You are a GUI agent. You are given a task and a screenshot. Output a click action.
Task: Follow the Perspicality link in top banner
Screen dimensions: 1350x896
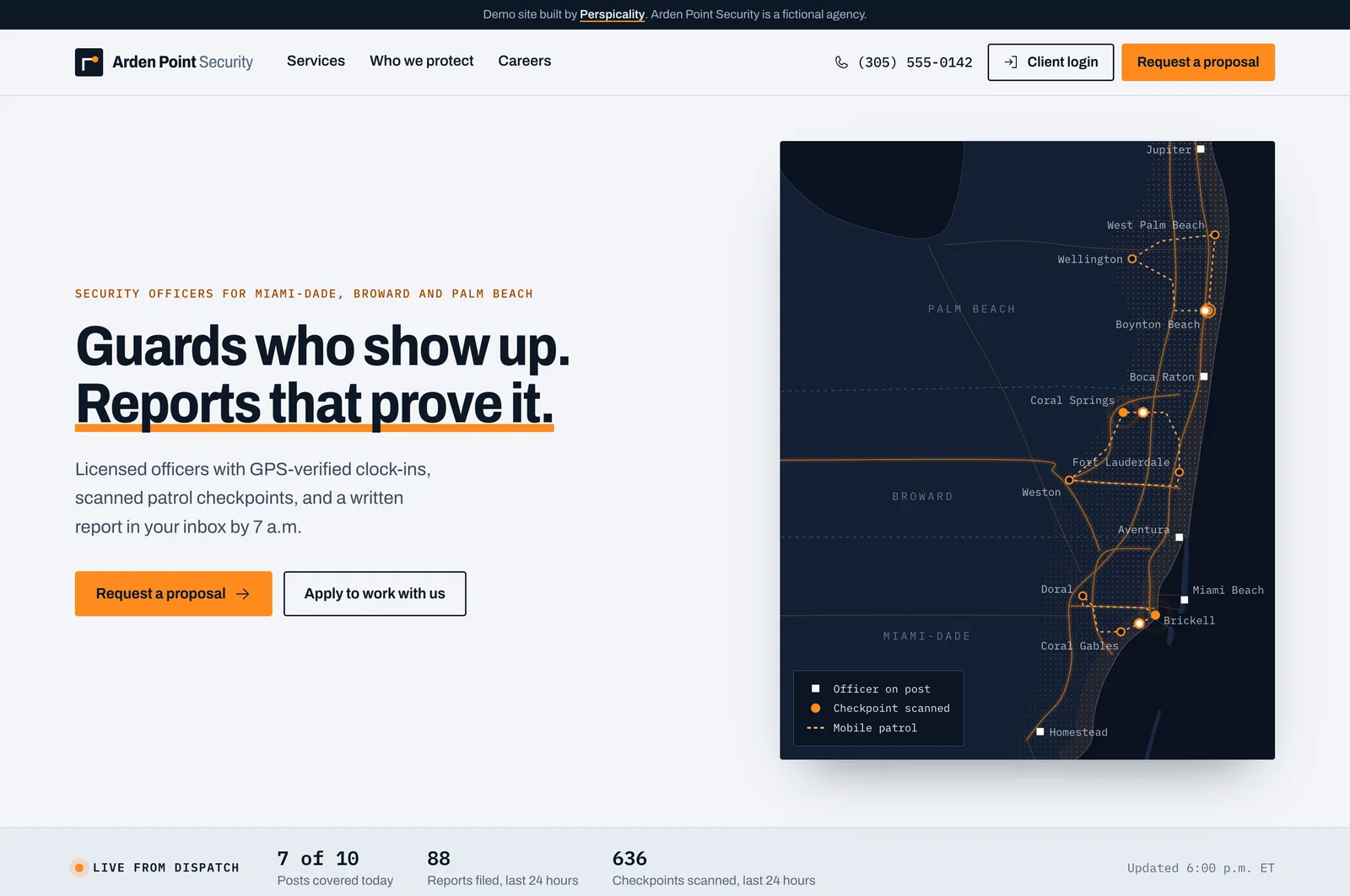pos(612,14)
